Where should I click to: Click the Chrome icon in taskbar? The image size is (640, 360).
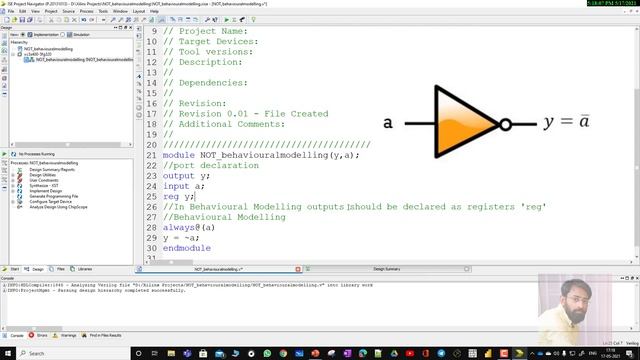(x=283, y=353)
